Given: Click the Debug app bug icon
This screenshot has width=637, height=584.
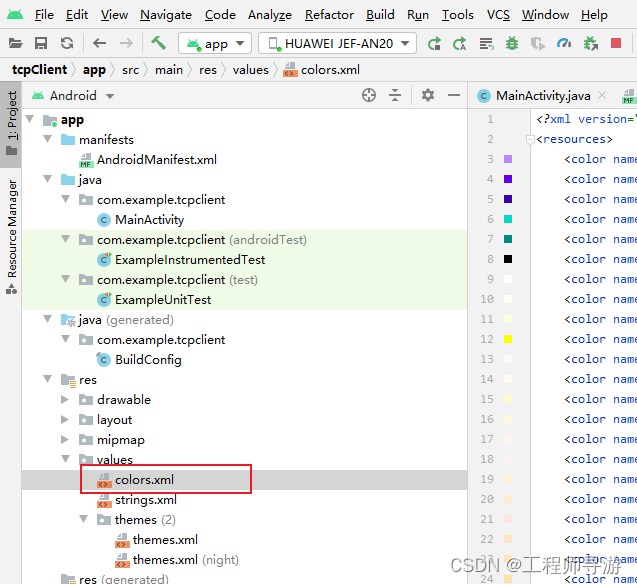Looking at the screenshot, I should tap(512, 43).
